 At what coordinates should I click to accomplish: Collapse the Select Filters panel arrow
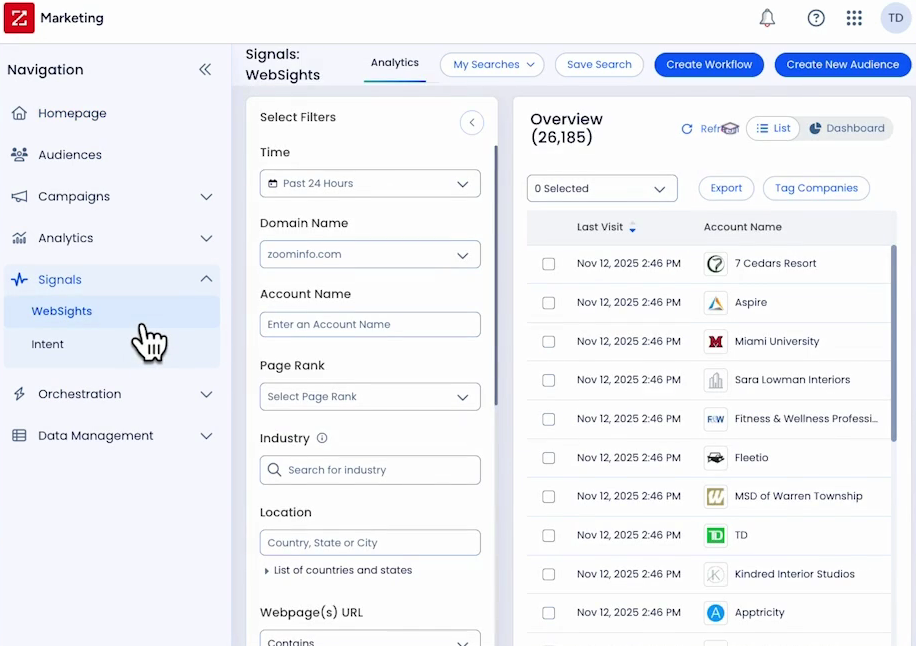[x=471, y=123]
